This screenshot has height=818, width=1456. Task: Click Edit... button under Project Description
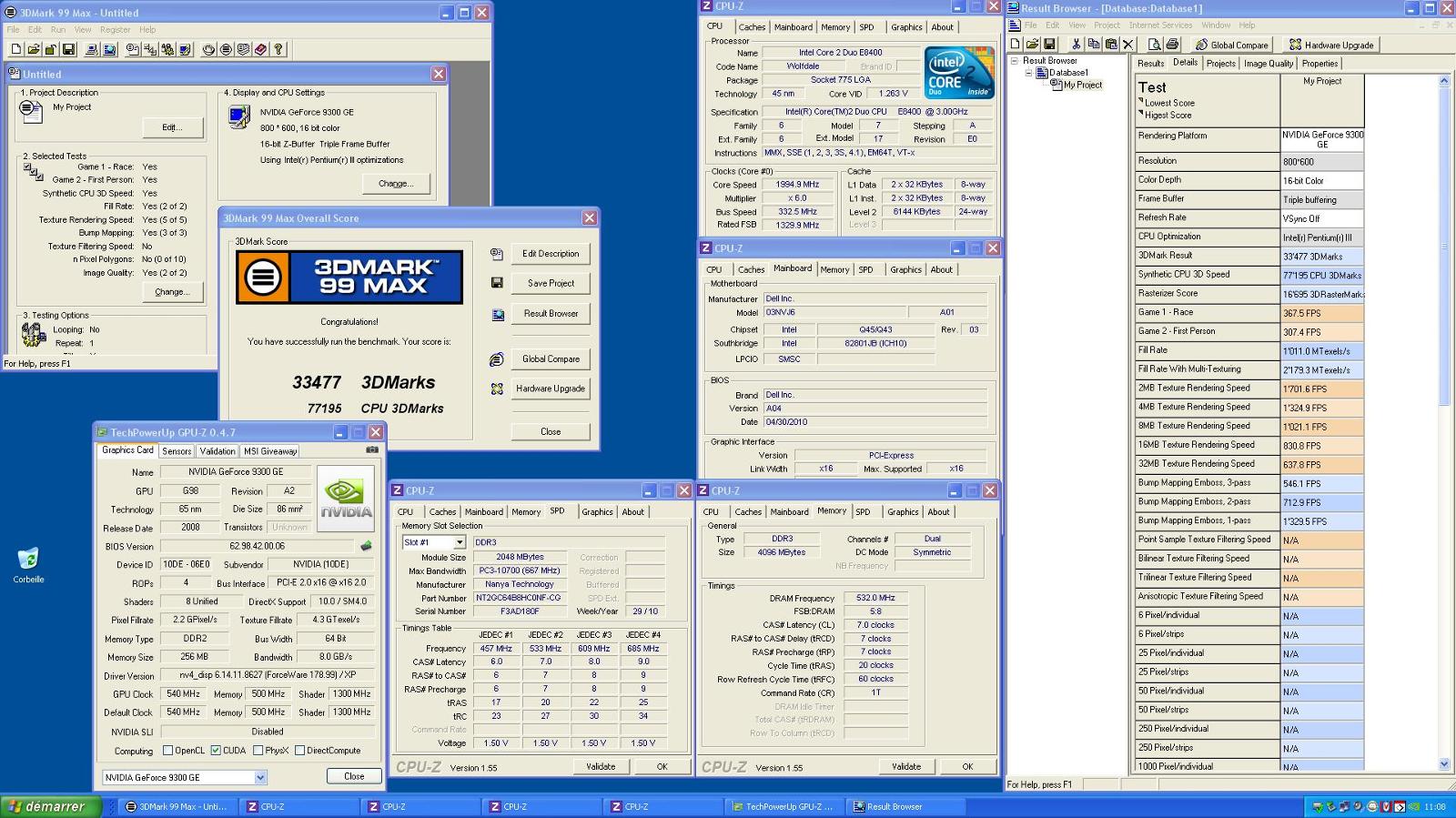coord(172,127)
